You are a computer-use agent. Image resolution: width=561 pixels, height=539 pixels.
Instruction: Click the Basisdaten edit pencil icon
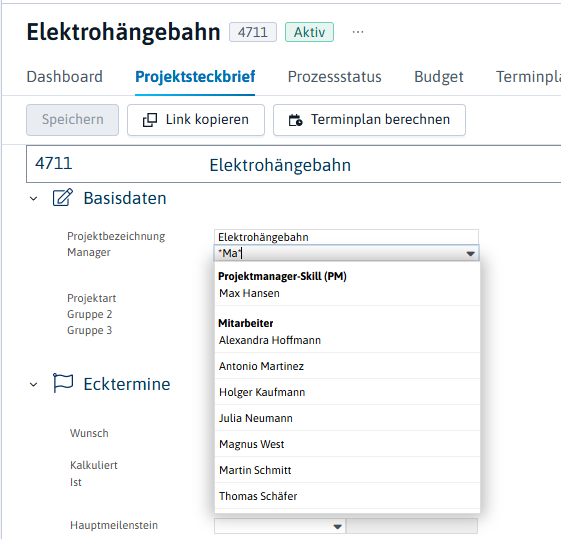pyautogui.click(x=63, y=197)
